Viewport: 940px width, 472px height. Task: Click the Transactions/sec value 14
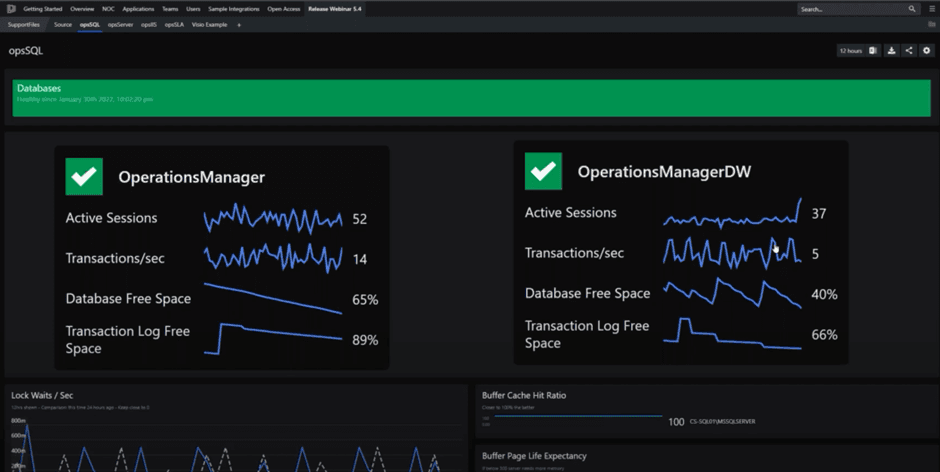(x=360, y=260)
